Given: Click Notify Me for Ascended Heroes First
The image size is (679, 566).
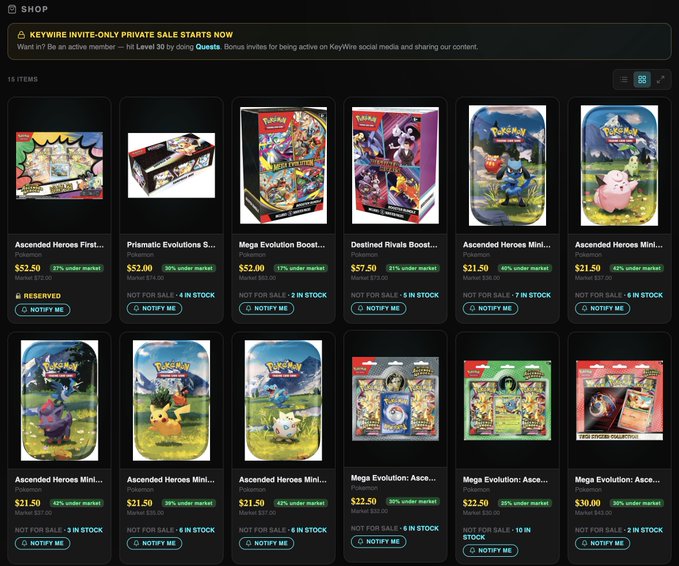Looking at the screenshot, I should (x=42, y=310).
